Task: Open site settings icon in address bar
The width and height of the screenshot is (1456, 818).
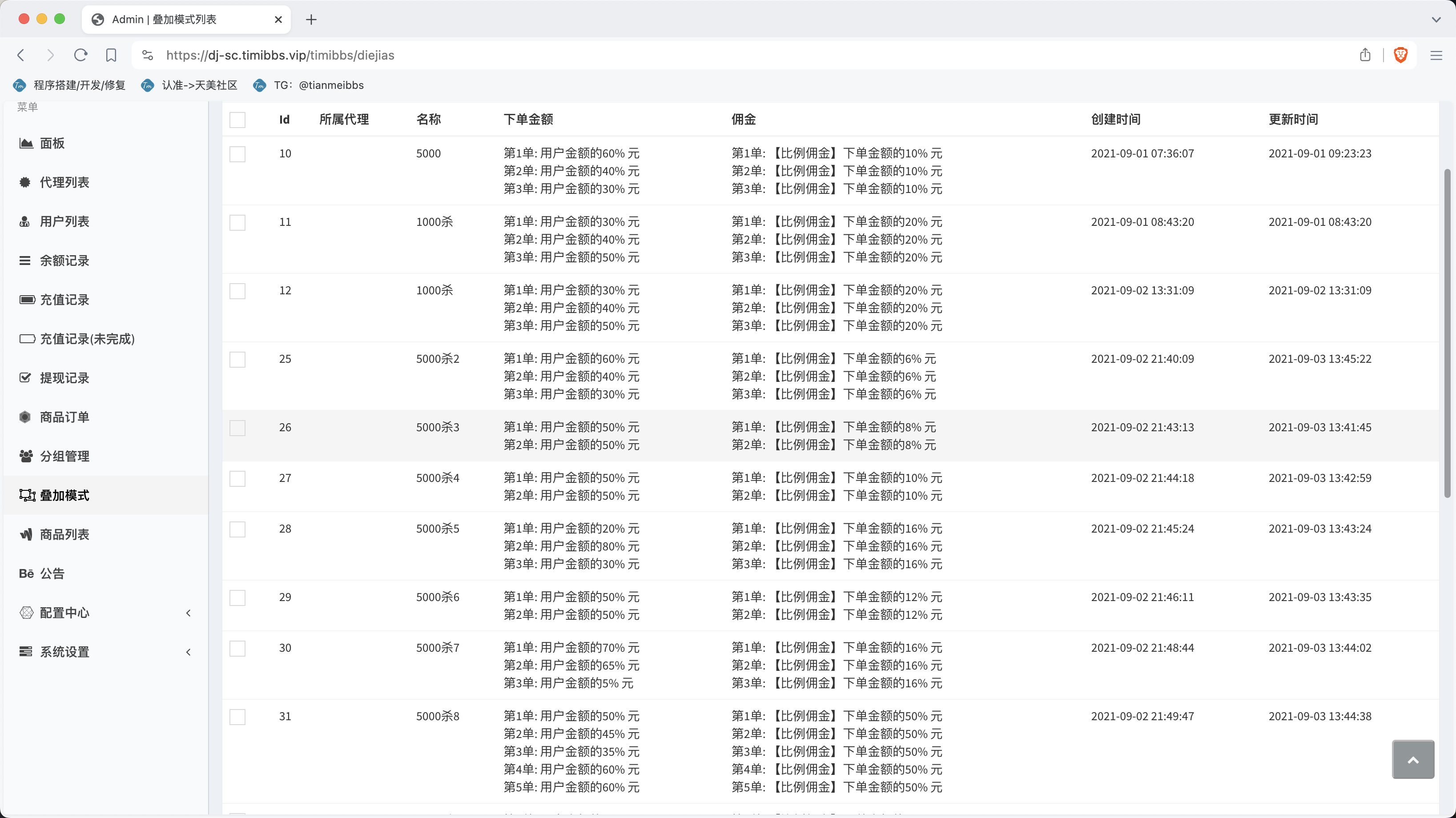Action: point(148,55)
